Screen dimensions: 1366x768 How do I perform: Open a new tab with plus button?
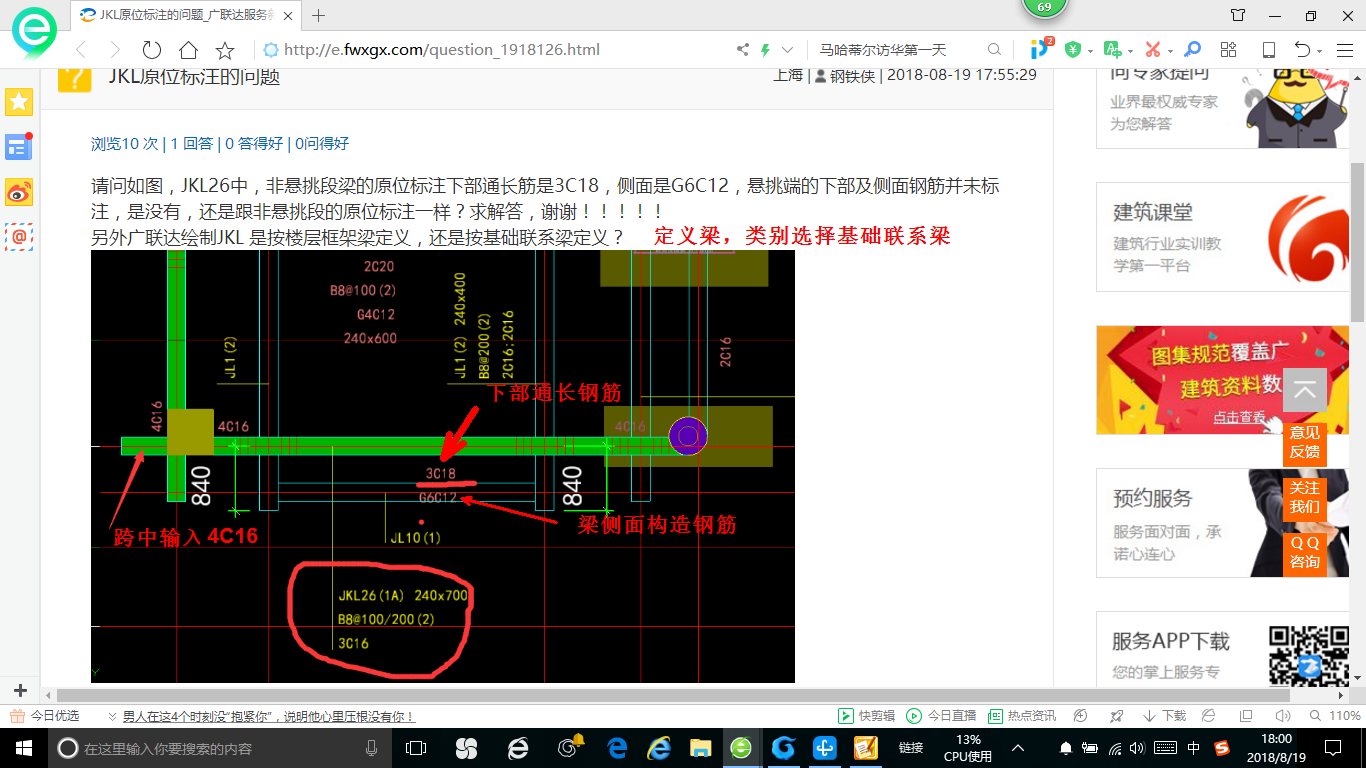(x=319, y=15)
